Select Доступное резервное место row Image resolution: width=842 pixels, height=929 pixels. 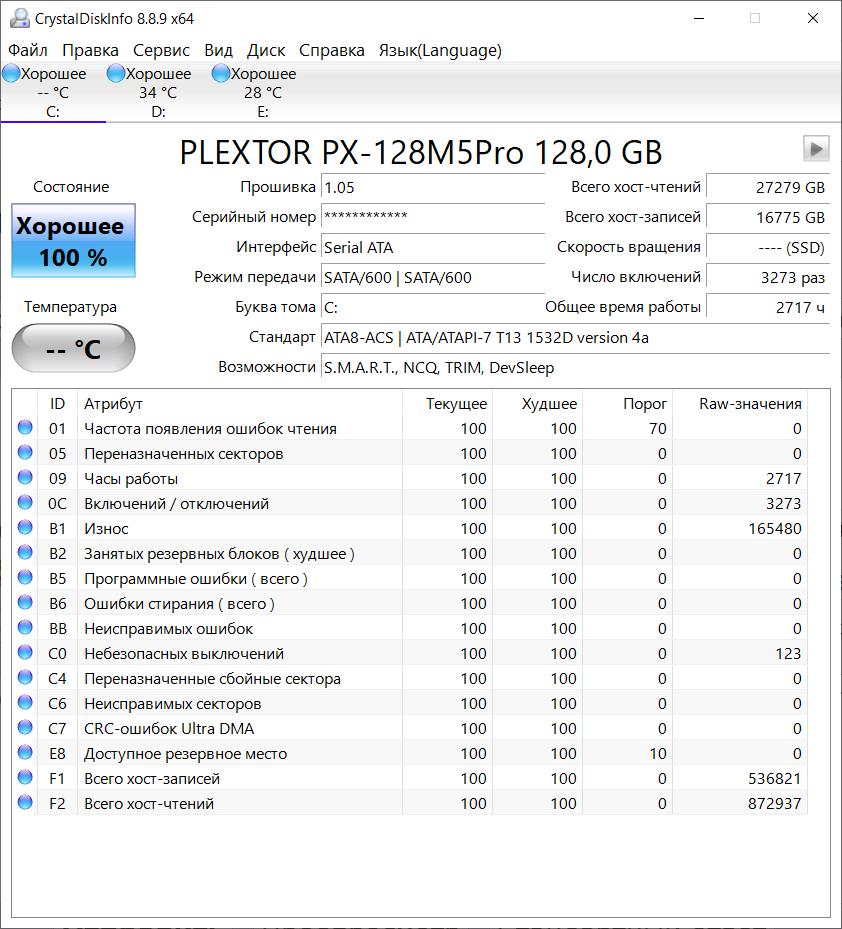tap(409, 753)
